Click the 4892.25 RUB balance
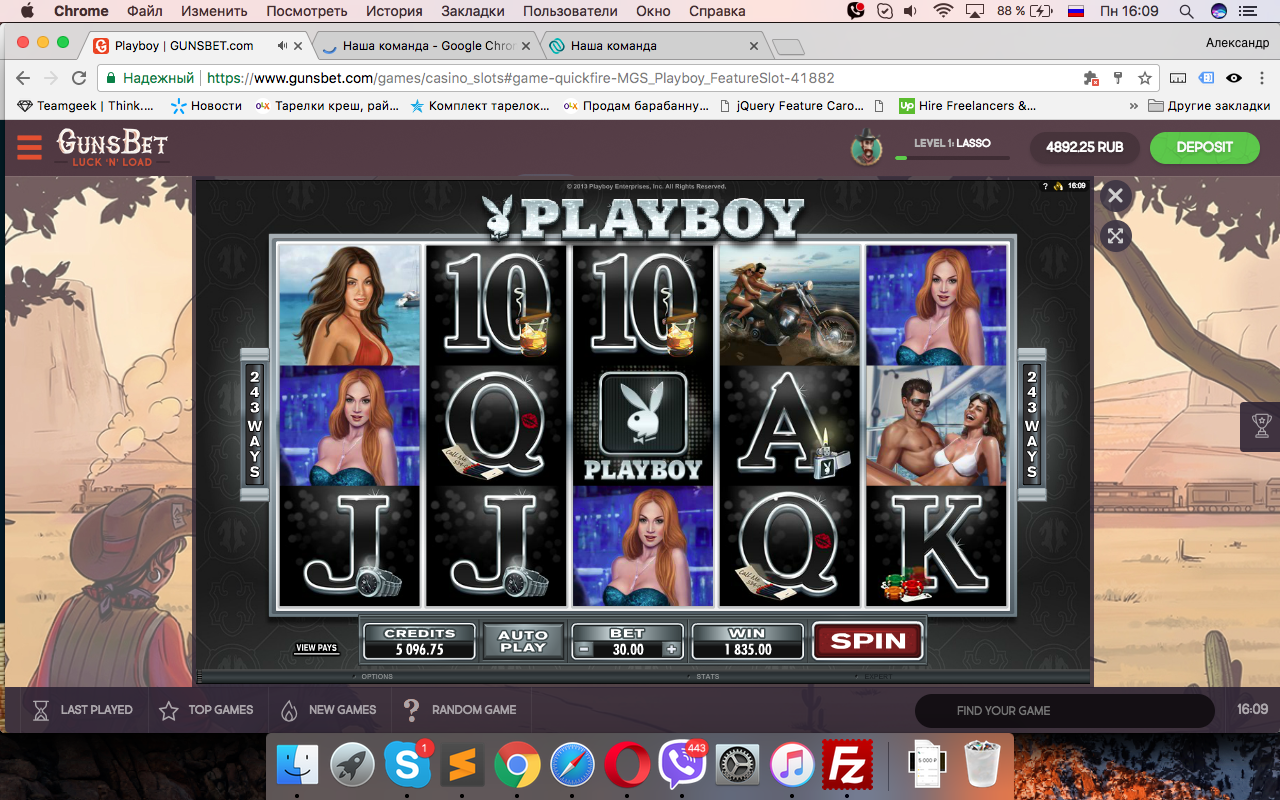The height and width of the screenshot is (800, 1280). pos(1085,147)
